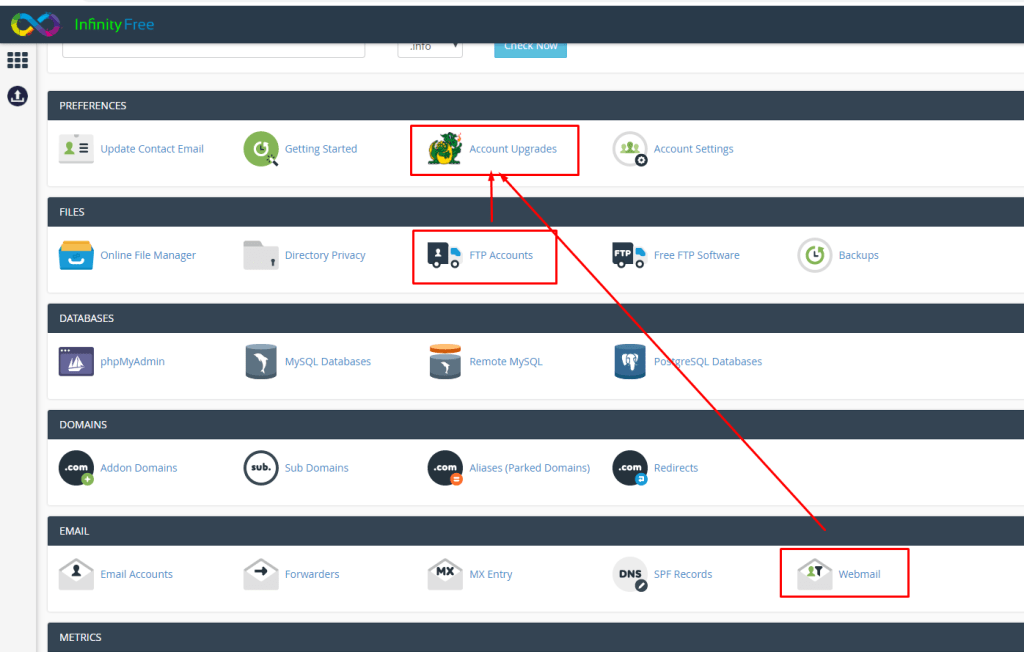
Task: Click the sidebar upload arrow icon
Action: (17, 96)
